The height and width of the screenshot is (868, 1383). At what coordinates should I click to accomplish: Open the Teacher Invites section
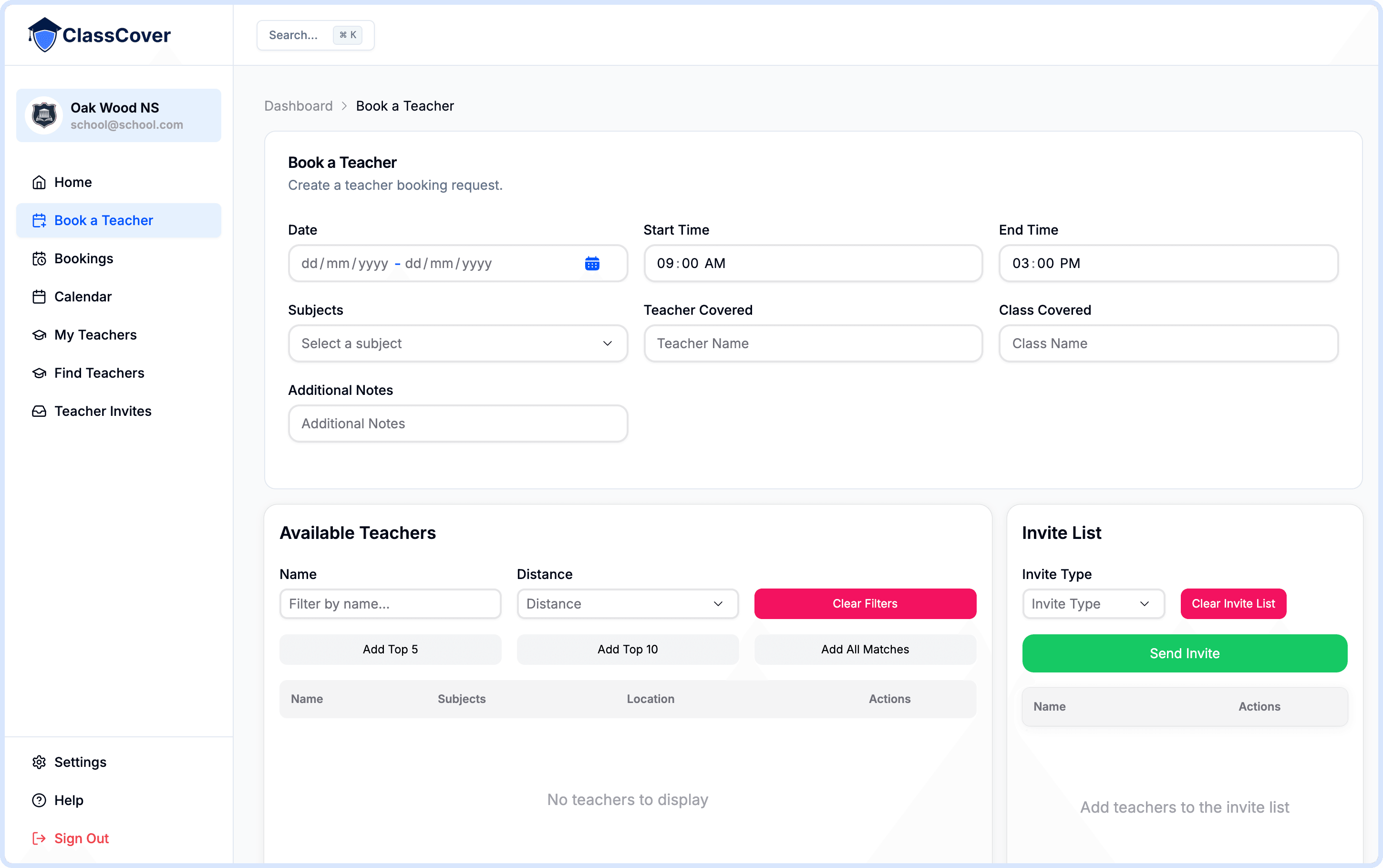[119, 412]
